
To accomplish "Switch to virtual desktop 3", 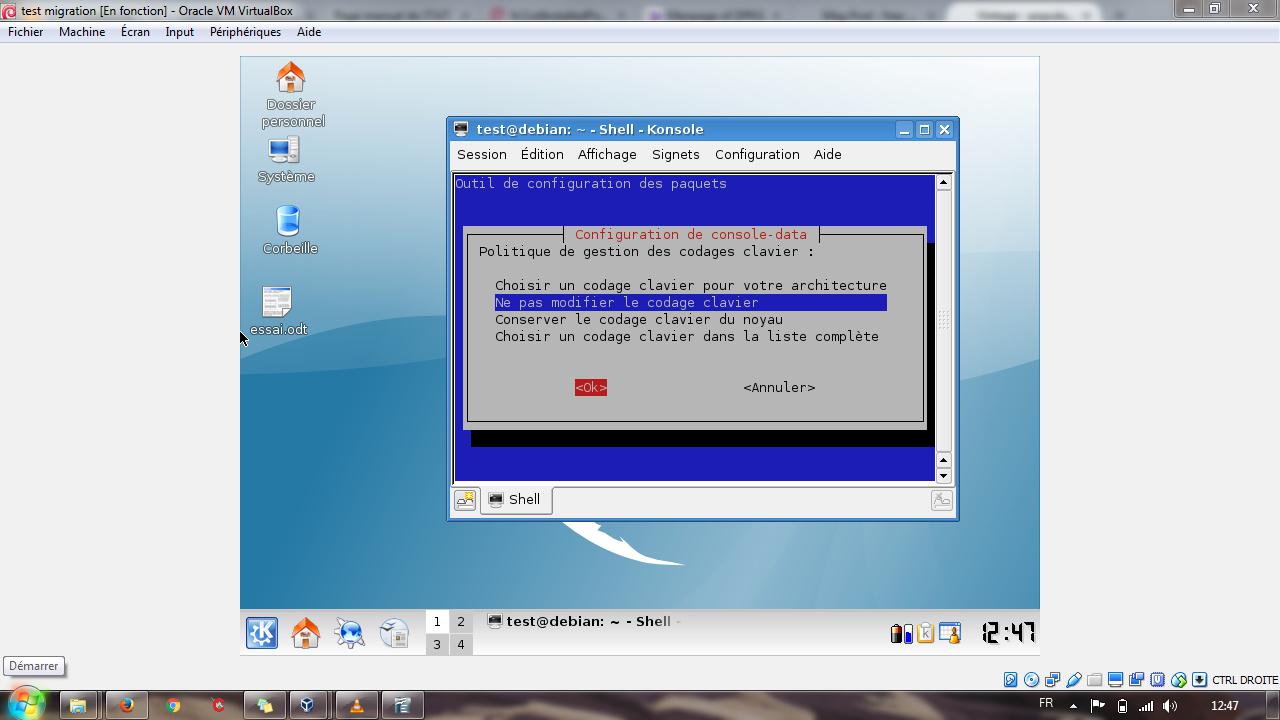I will coord(437,645).
